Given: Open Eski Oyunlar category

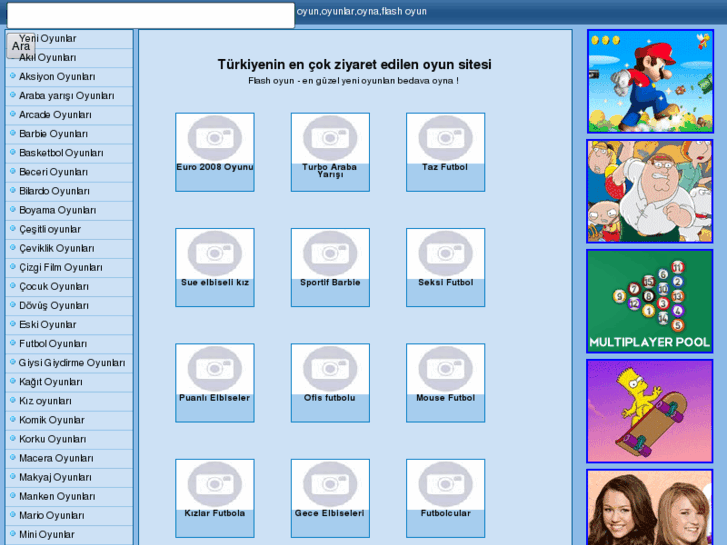Looking at the screenshot, I should (47, 324).
